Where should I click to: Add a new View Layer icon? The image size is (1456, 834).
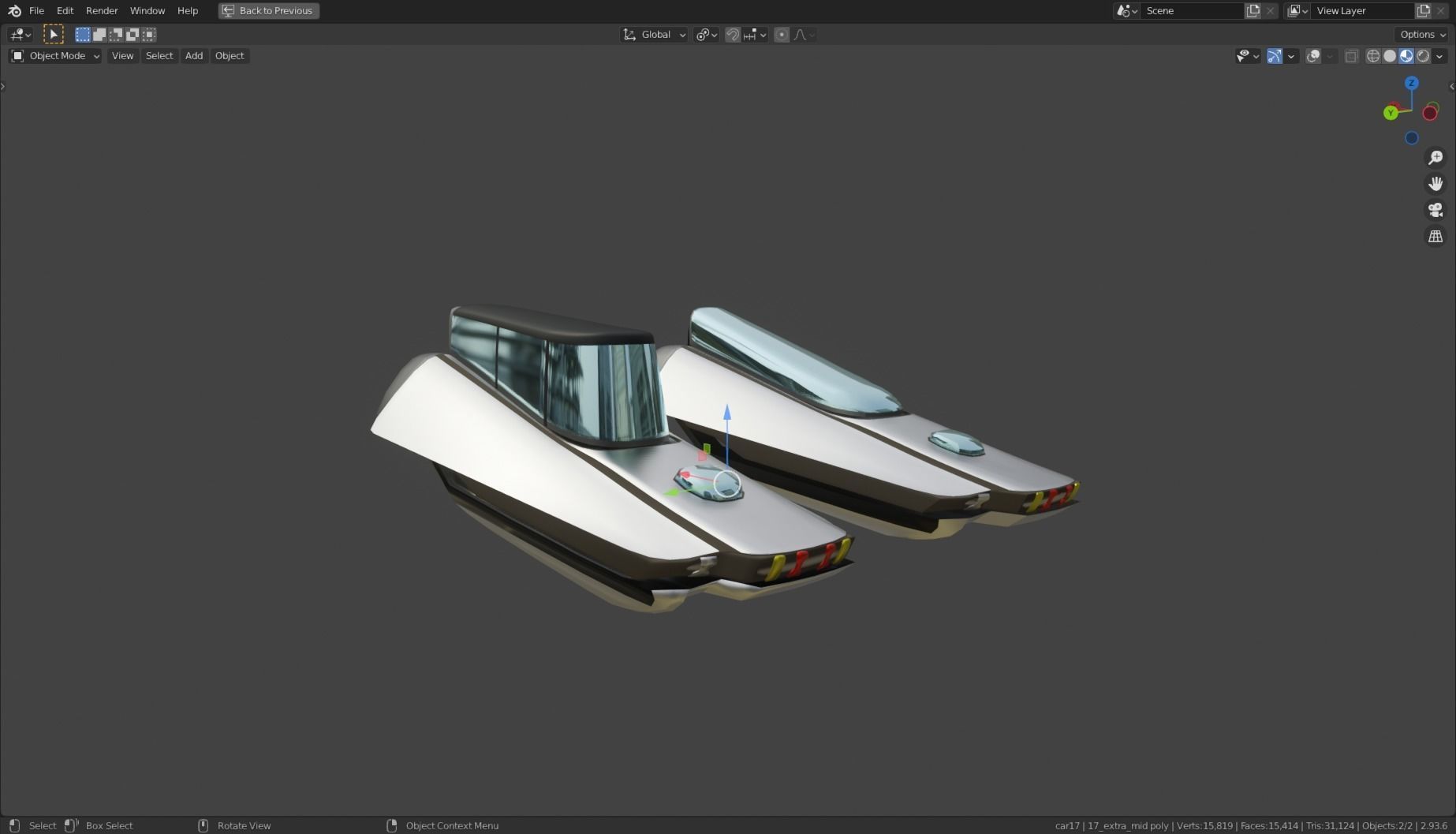1424,10
